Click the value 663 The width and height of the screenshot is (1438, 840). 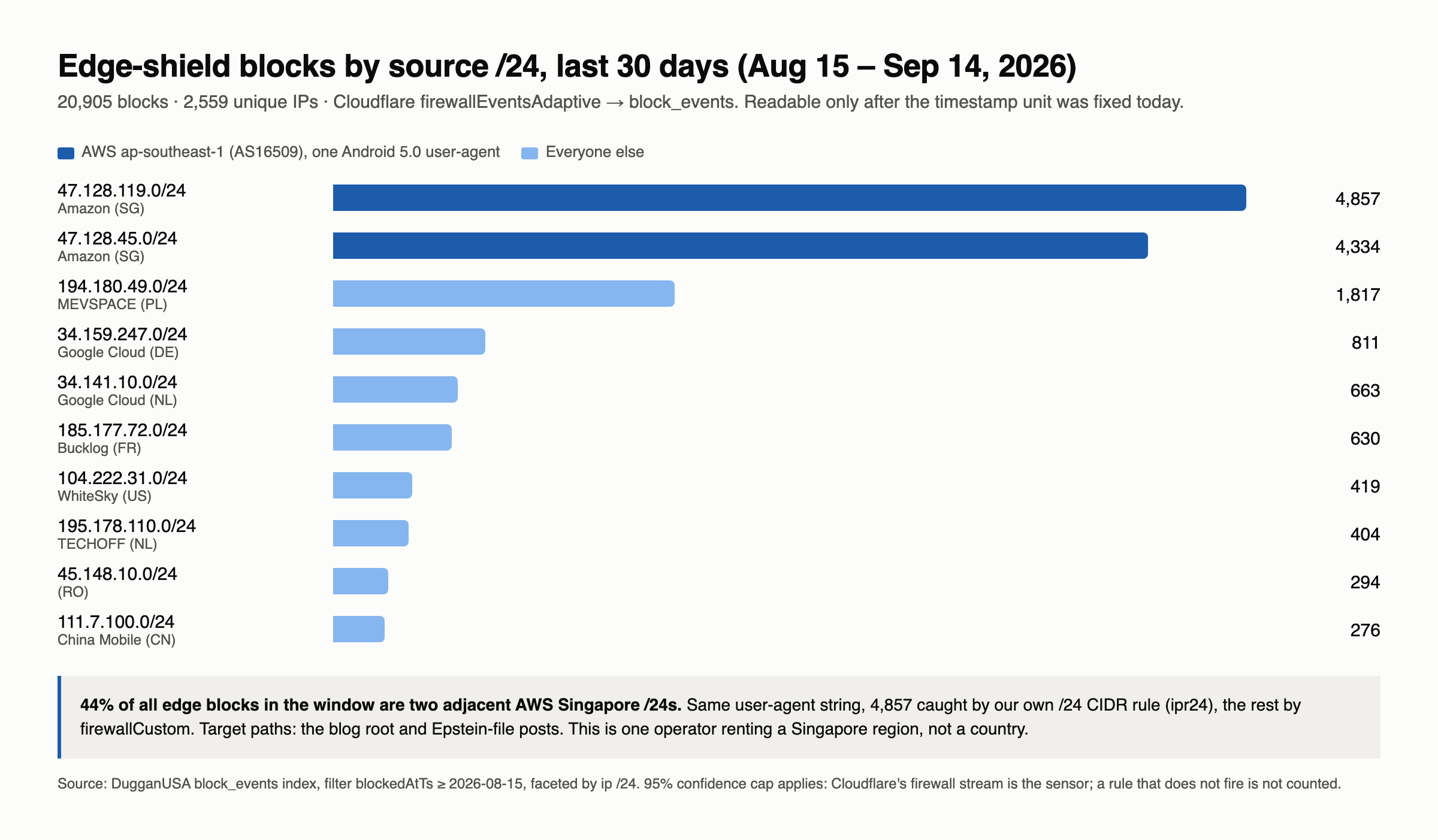1365,391
